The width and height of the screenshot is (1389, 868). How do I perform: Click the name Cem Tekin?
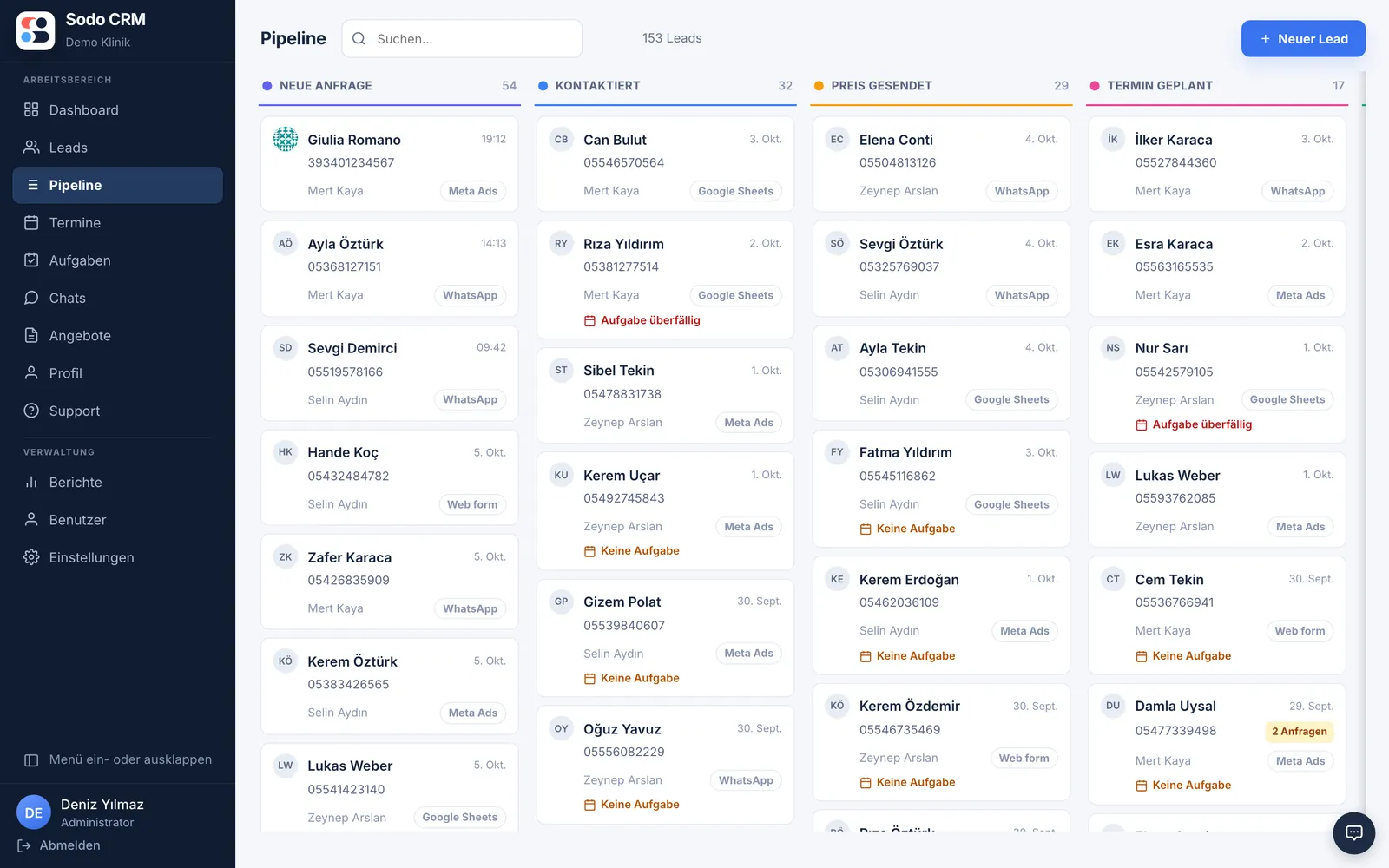coord(1169,580)
